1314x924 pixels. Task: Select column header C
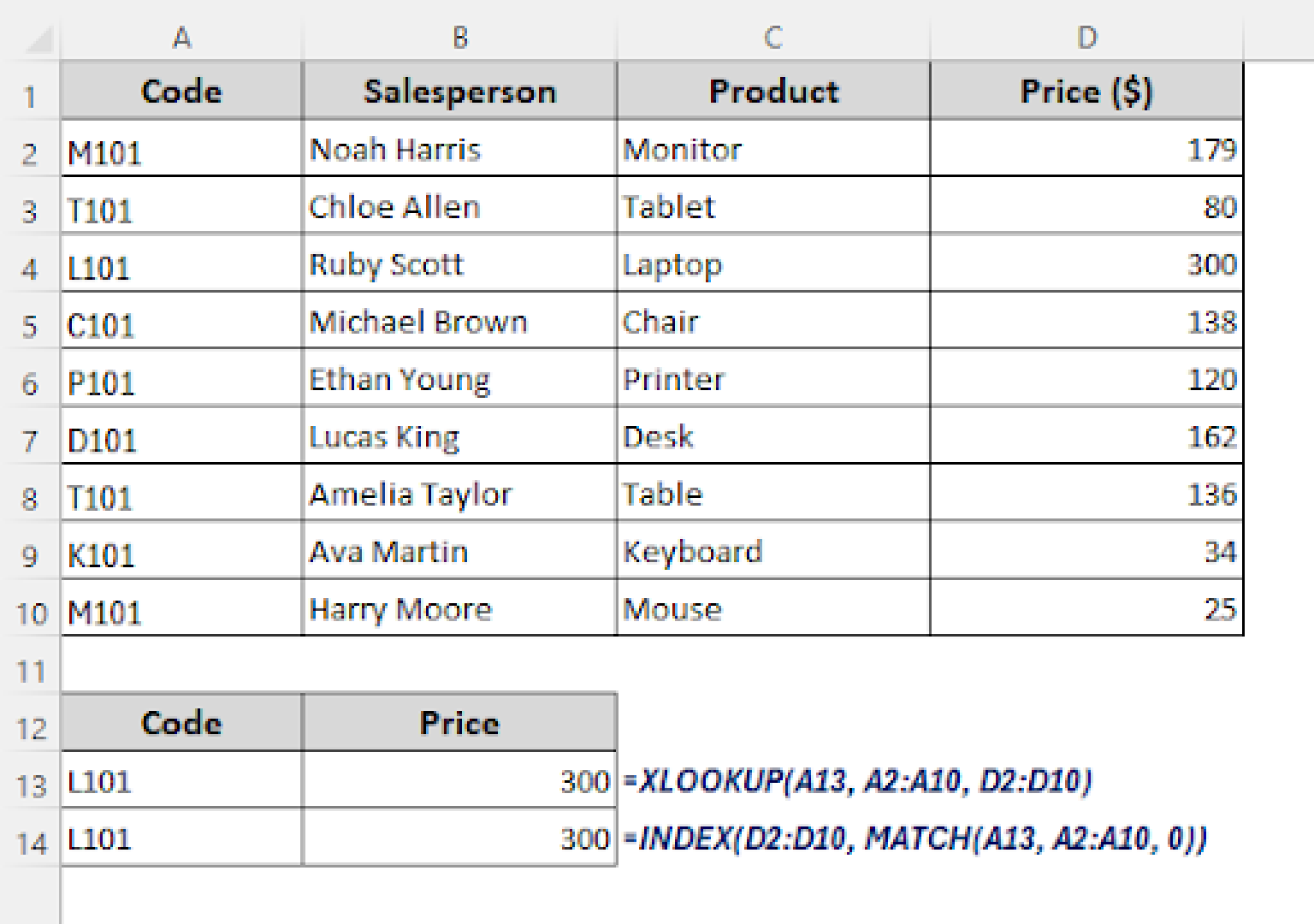click(x=772, y=37)
